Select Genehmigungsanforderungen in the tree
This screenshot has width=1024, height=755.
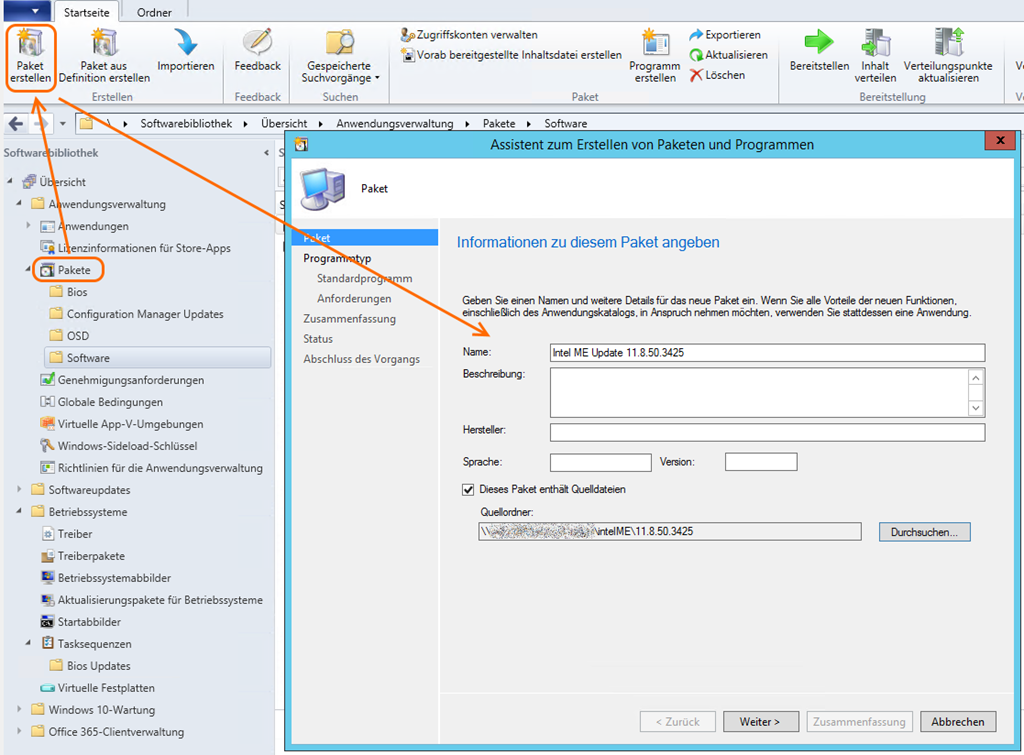tap(130, 380)
